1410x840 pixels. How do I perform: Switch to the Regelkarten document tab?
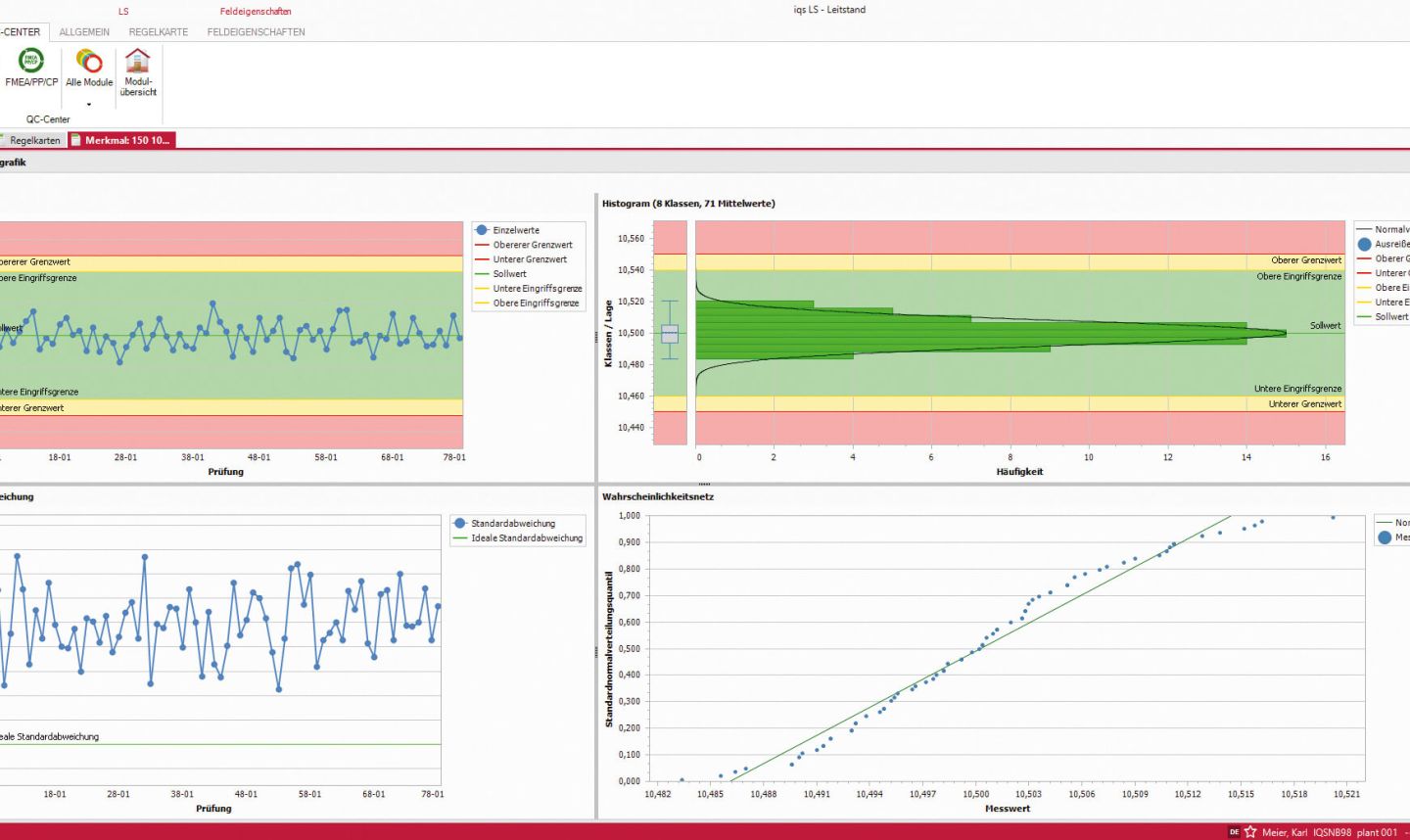[x=34, y=140]
